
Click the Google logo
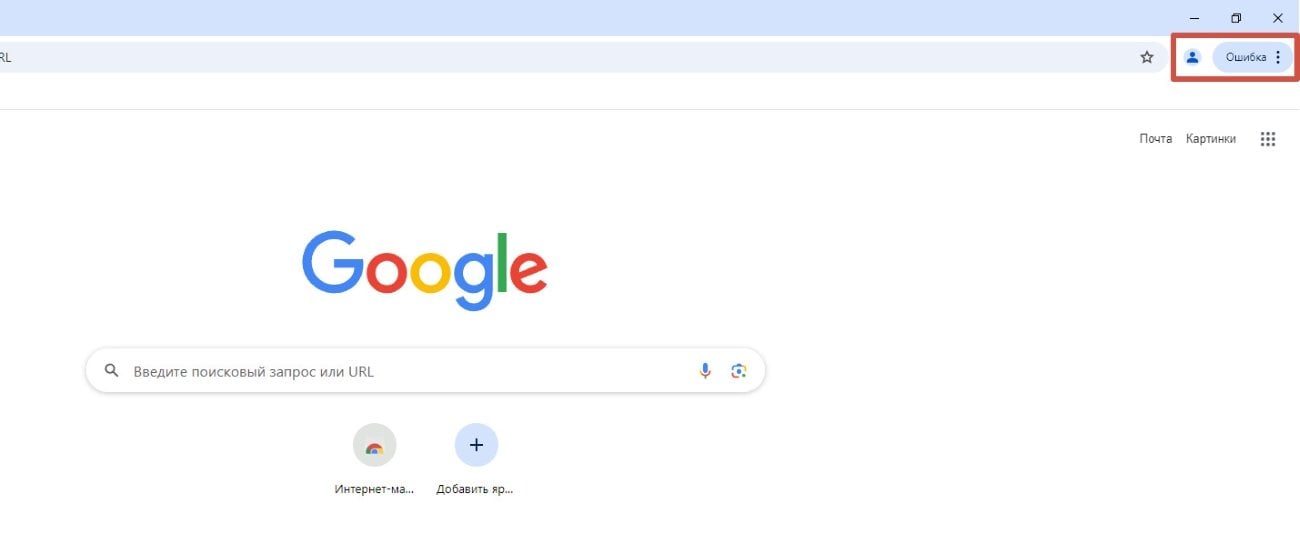pyautogui.click(x=425, y=270)
